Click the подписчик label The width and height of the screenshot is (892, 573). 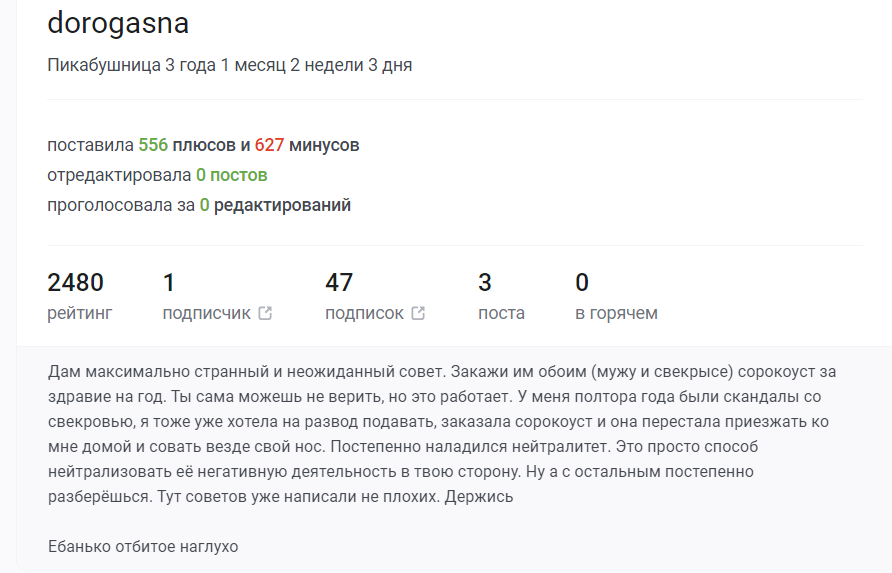pyautogui.click(x=206, y=313)
